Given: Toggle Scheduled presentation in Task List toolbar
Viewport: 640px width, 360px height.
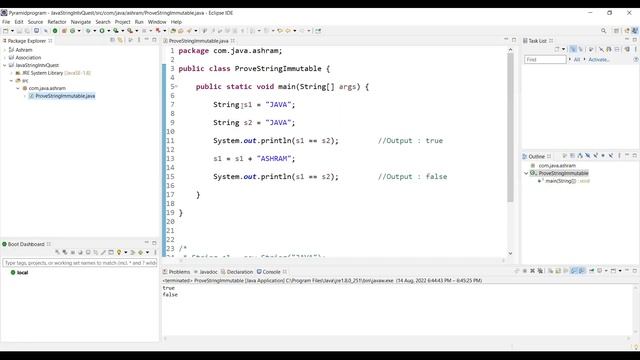Looking at the screenshot, I should (581, 49).
